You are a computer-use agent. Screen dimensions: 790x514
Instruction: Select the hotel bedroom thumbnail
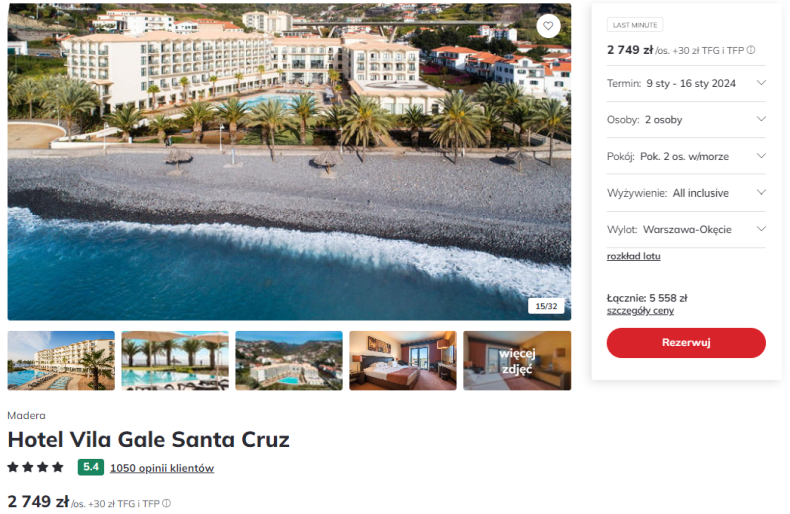[403, 360]
